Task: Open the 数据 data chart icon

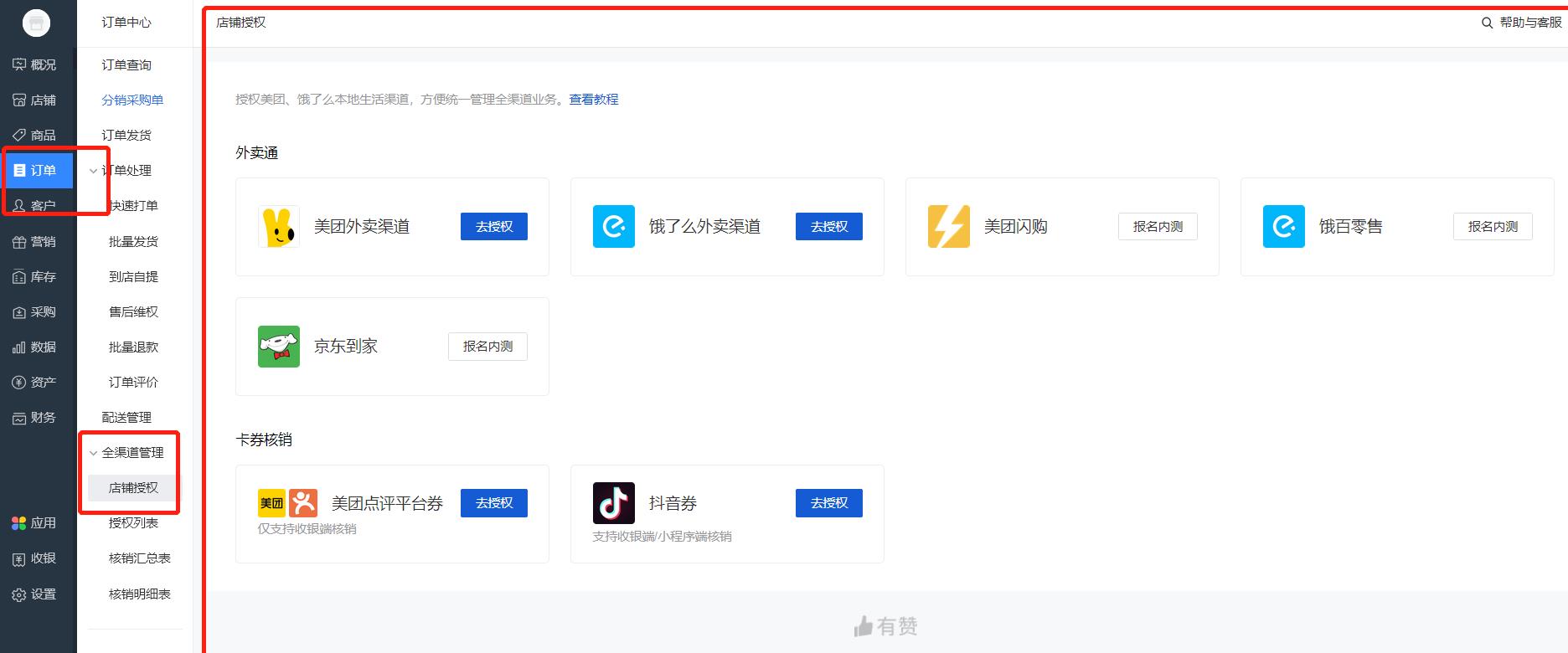Action: point(19,347)
